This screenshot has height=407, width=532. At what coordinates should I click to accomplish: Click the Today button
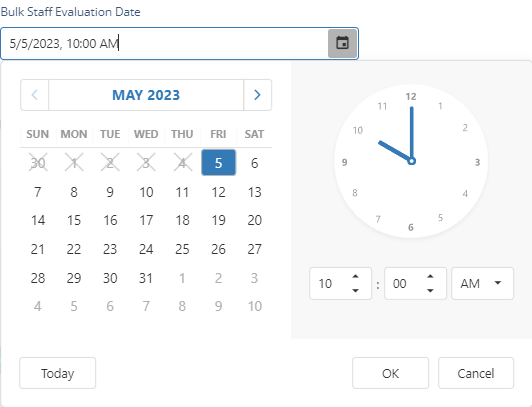[58, 373]
